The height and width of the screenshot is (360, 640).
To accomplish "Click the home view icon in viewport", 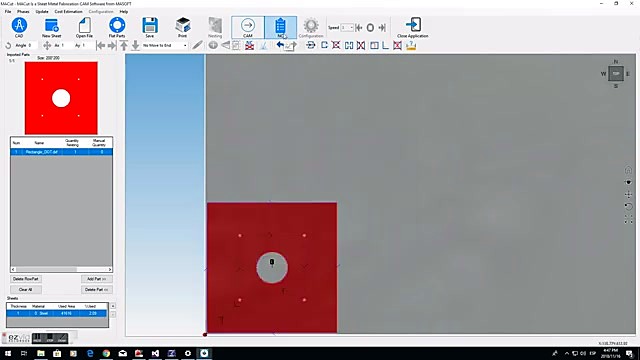I will tap(628, 170).
